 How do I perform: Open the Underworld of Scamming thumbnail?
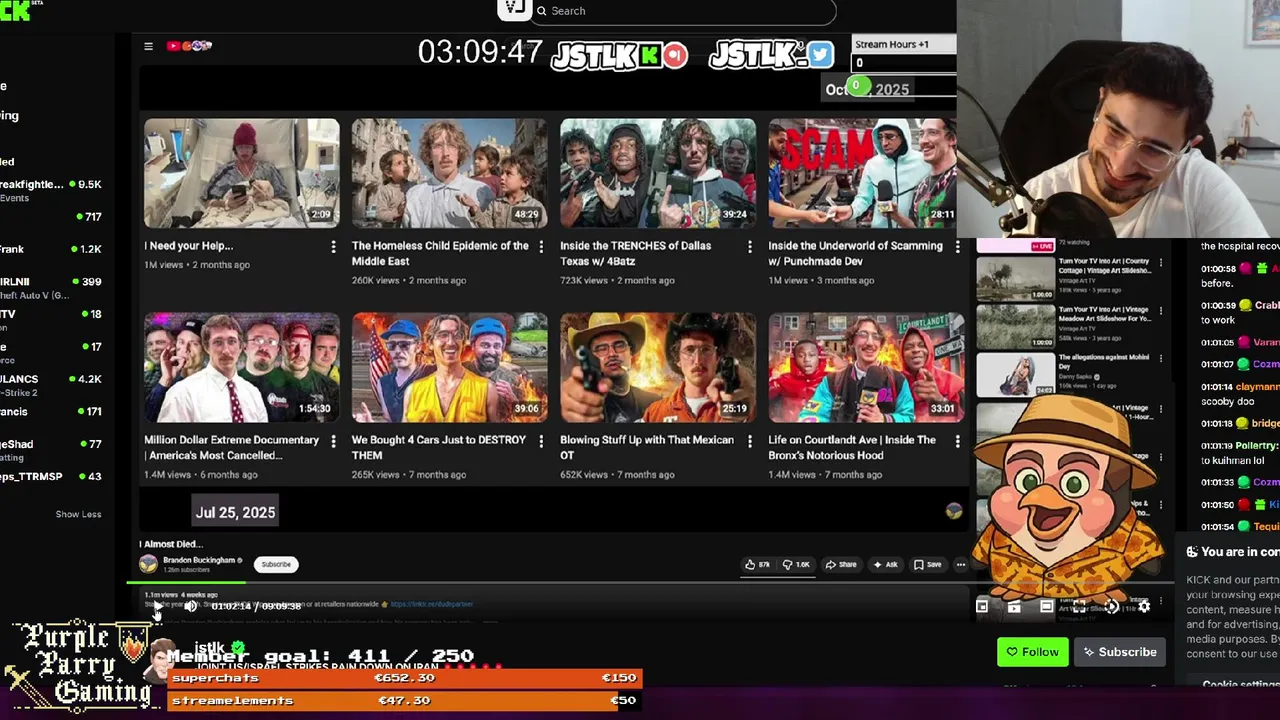[x=862, y=173]
